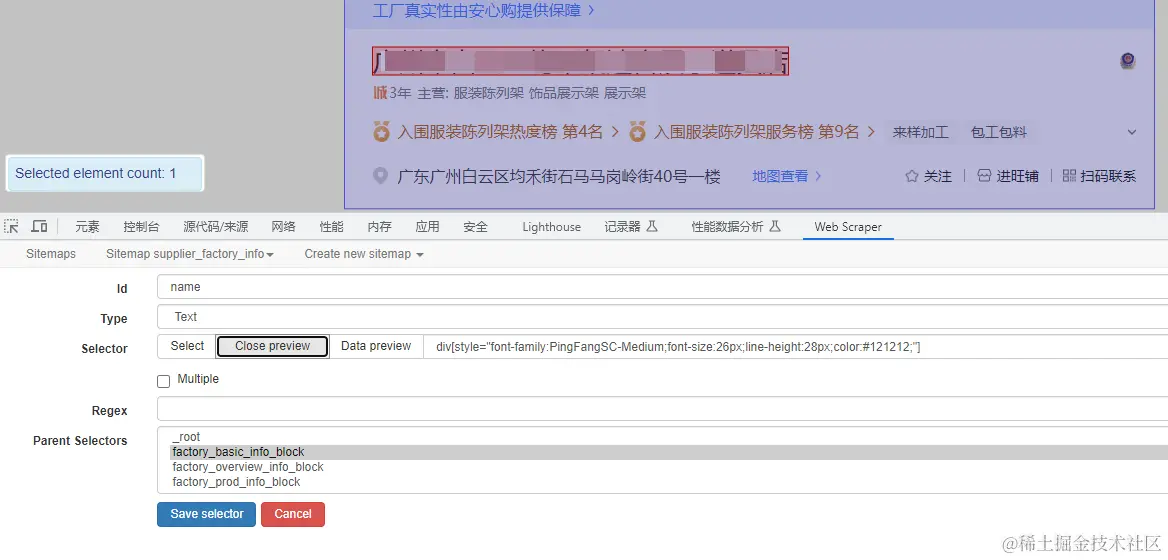Open the 地图查看 link
Screen dimensions: 1168x560
(787, 176)
